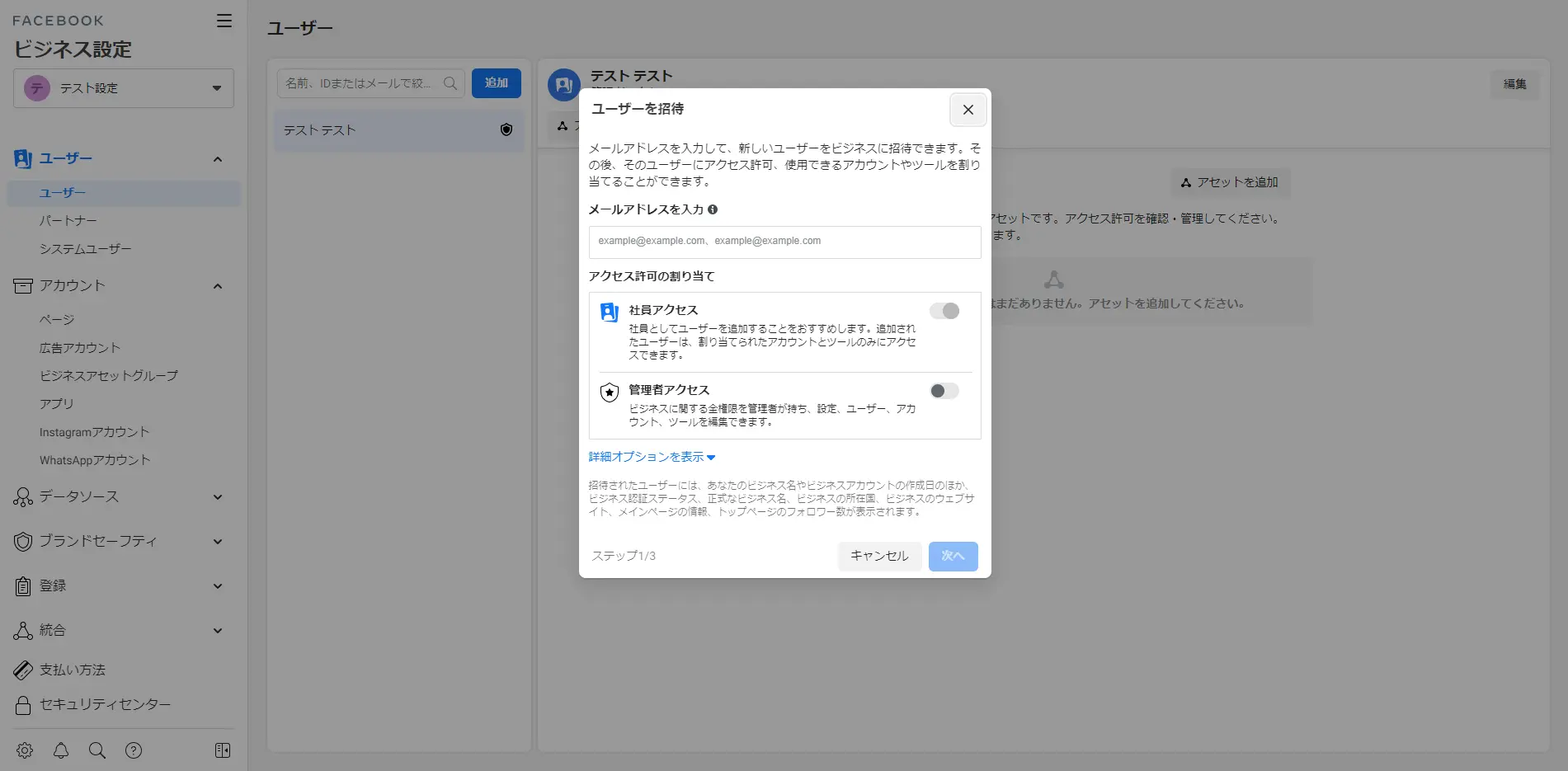1568x771 pixels.
Task: Select テスト テスト in the user list
Action: 399,130
